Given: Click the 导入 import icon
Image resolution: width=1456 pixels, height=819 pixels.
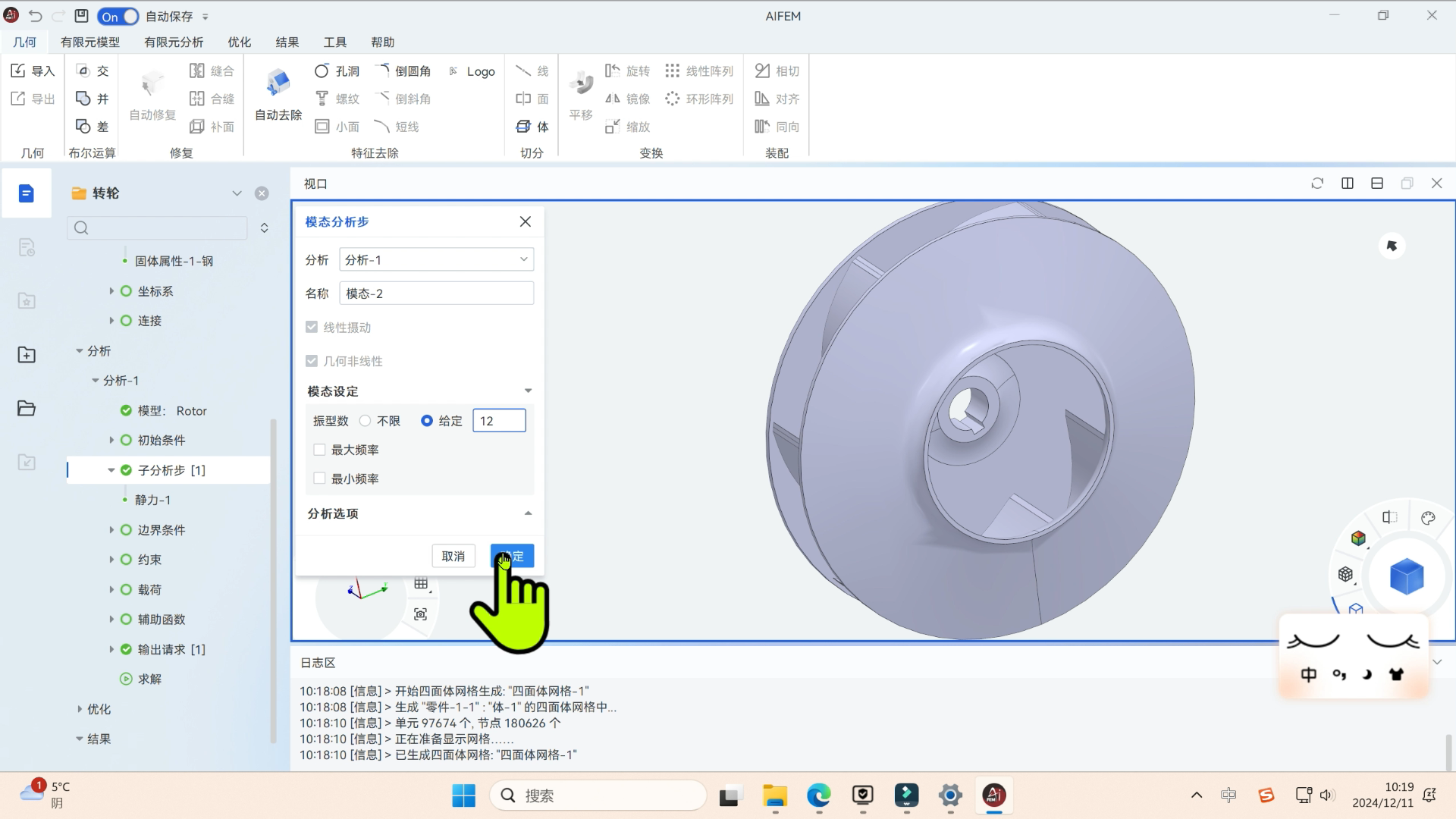Looking at the screenshot, I should pyautogui.click(x=18, y=71).
